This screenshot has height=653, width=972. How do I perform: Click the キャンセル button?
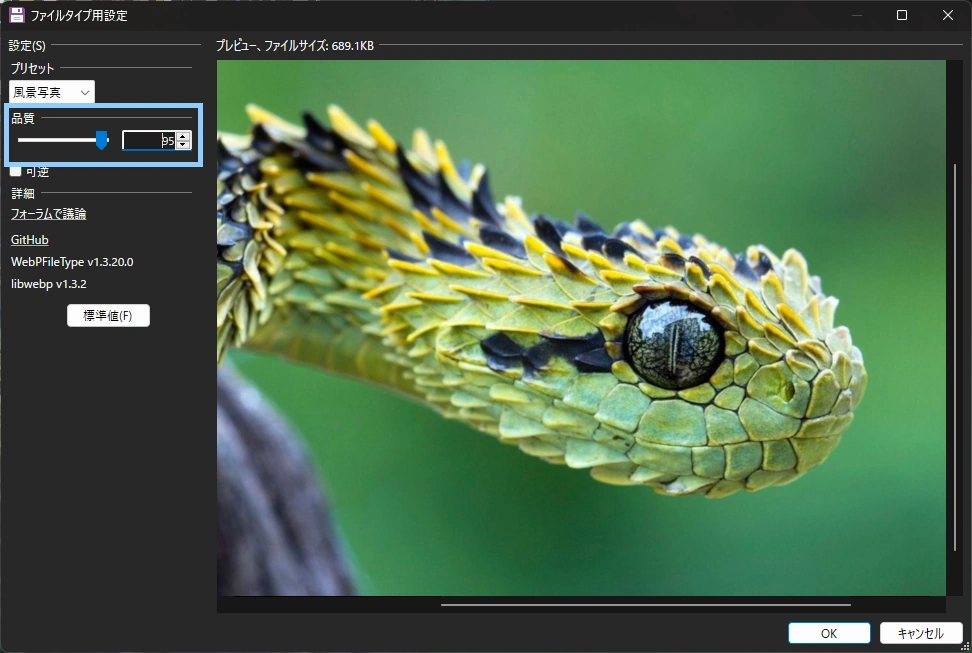pos(921,633)
